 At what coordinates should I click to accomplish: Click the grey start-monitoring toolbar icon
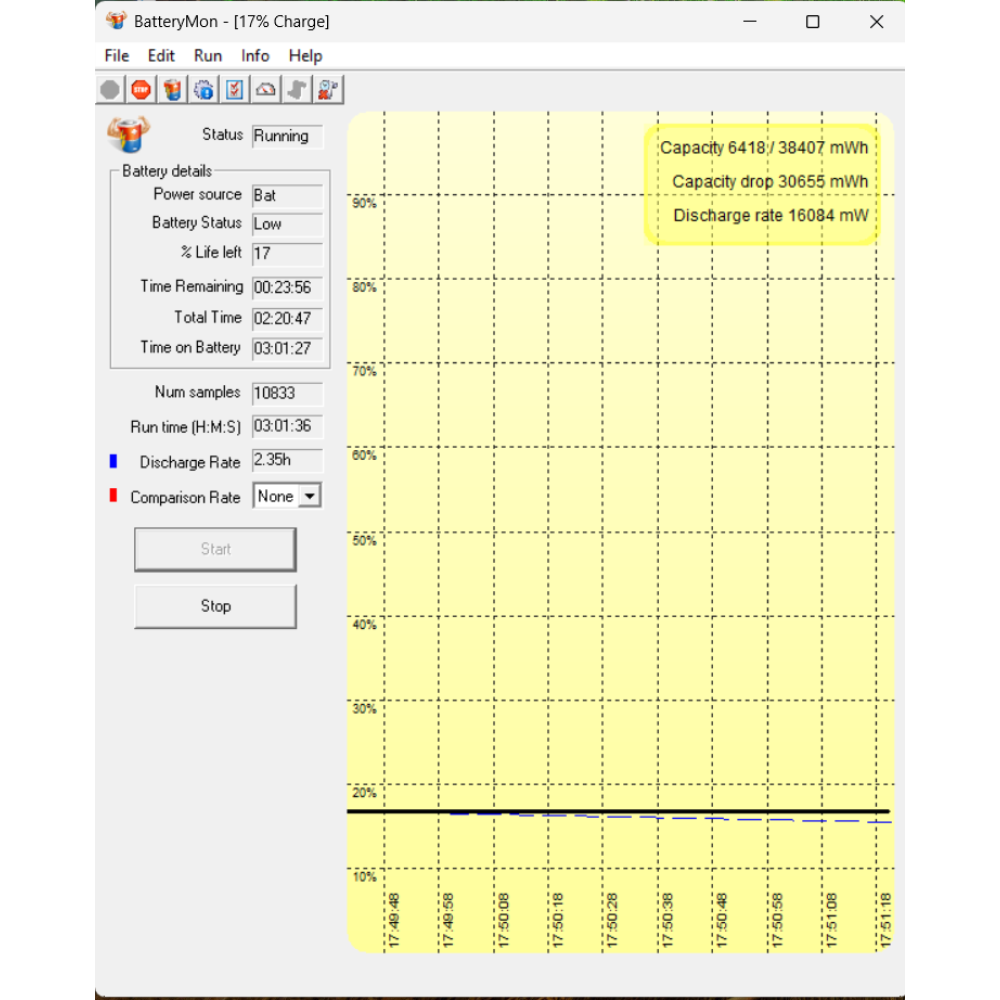(x=110, y=90)
